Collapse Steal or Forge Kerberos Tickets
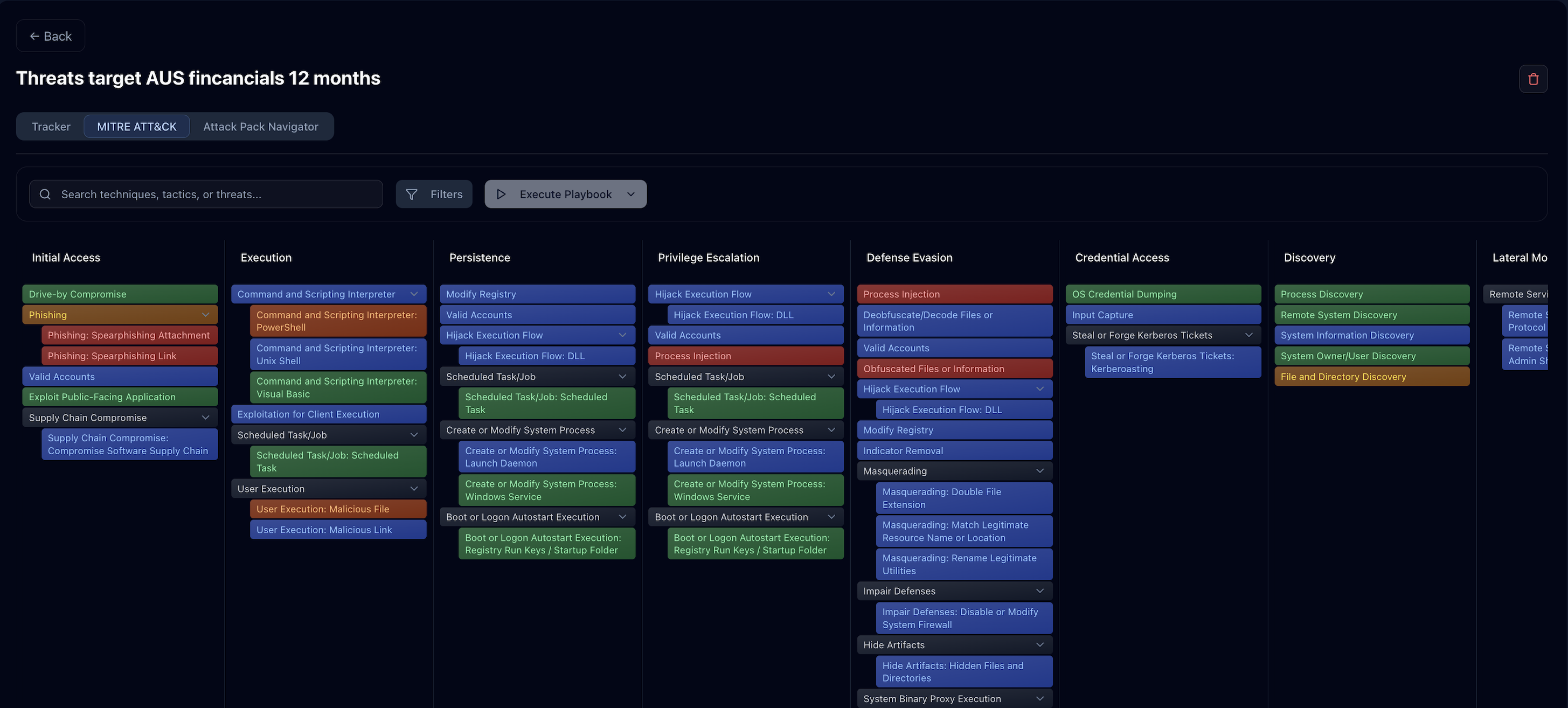Viewport: 1568px width, 708px height. tap(1248, 336)
